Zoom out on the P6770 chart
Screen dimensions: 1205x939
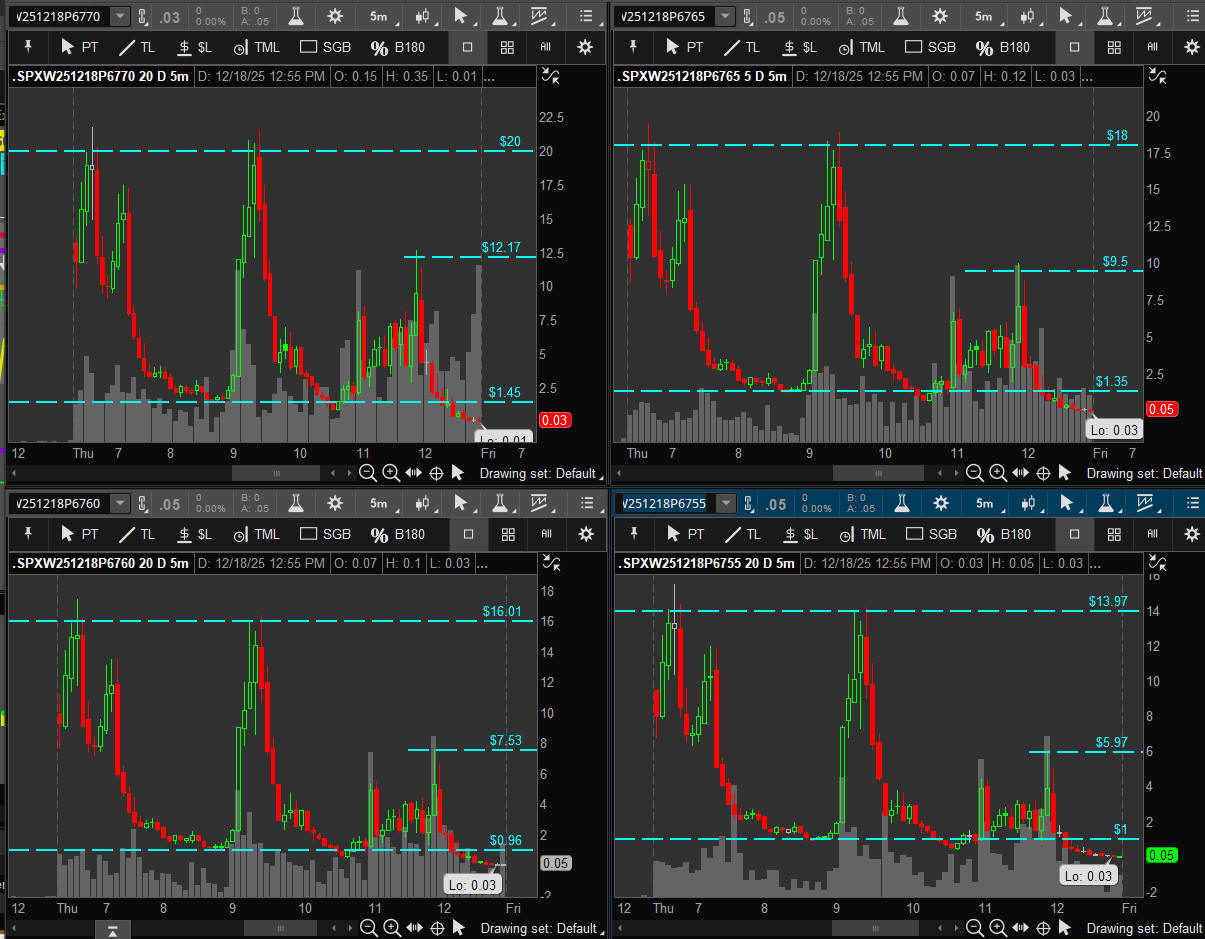tap(367, 473)
